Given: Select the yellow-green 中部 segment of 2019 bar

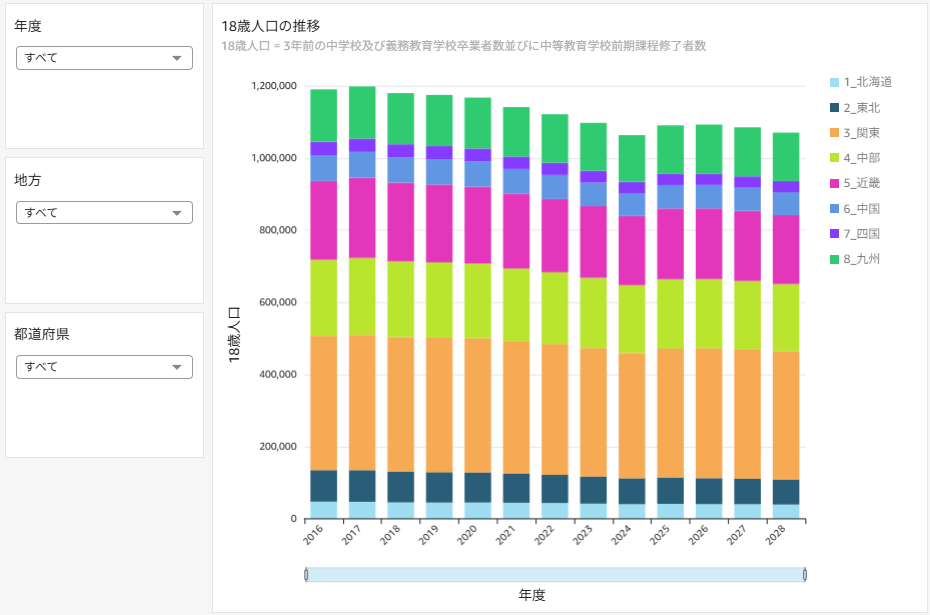Looking at the screenshot, I should (x=439, y=299).
